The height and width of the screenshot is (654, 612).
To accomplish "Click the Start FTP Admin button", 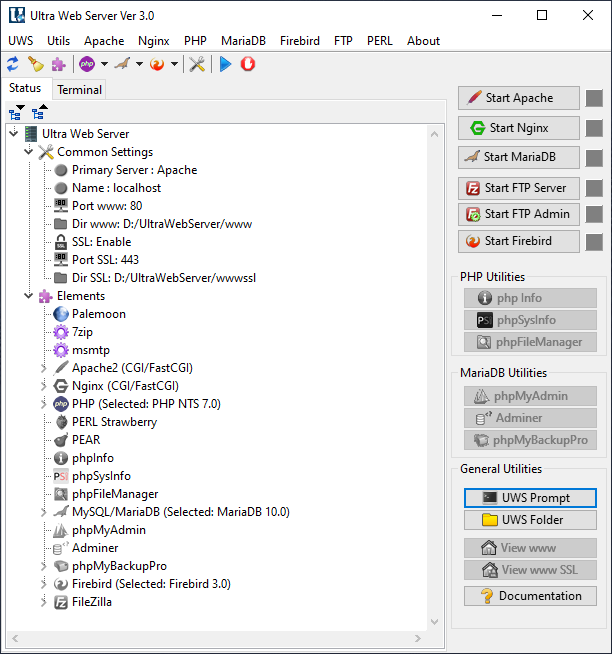I will 519,214.
